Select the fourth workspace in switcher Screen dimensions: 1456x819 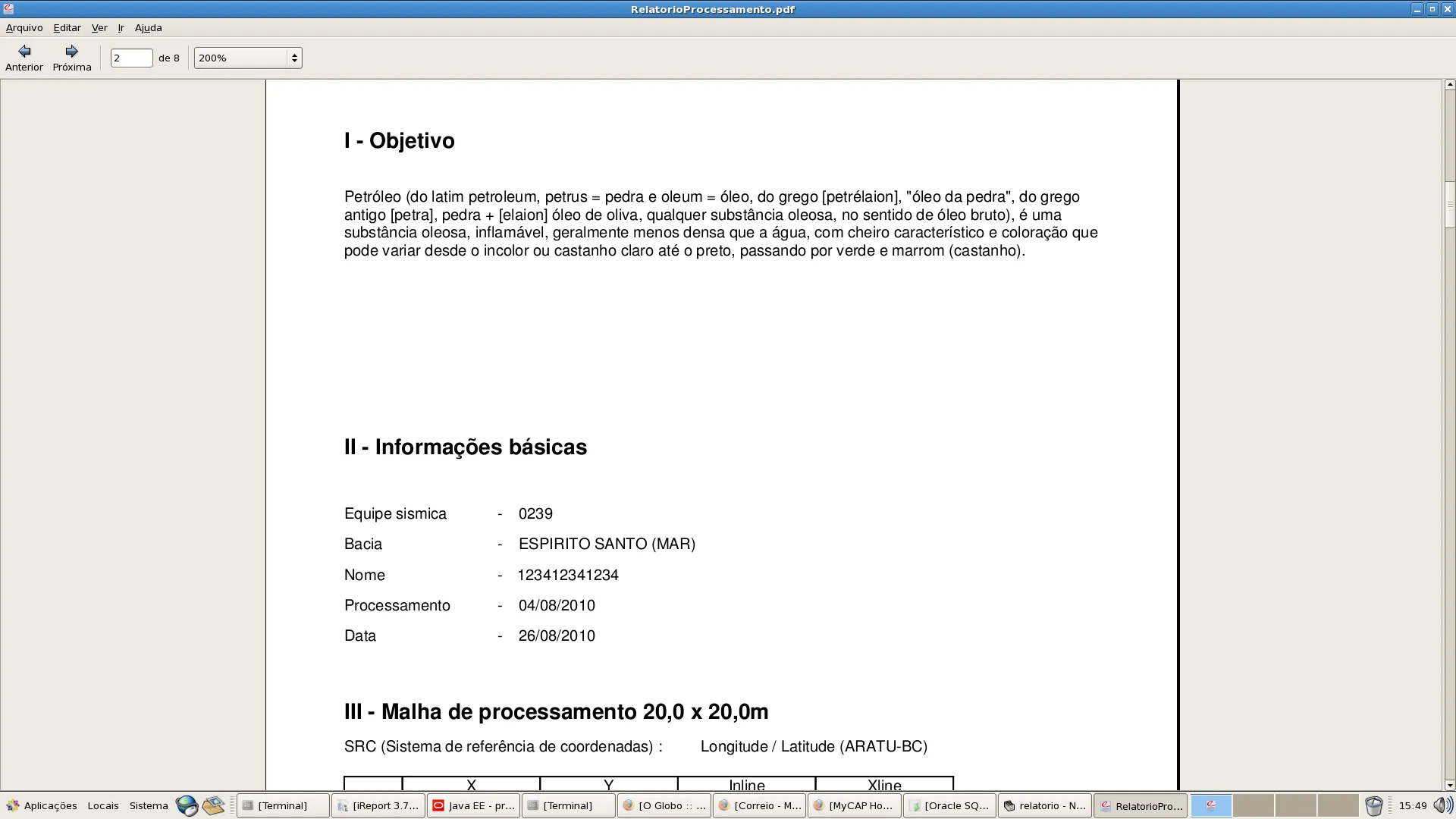1338,805
